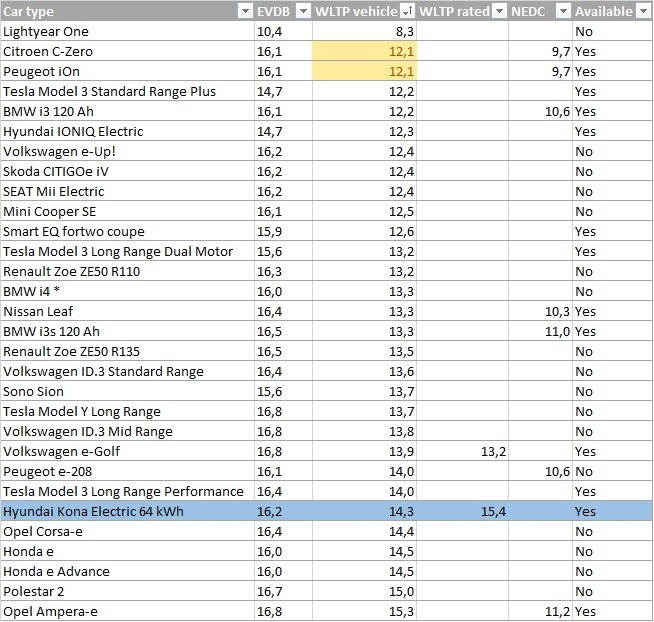Screen dimensions: 654x622
Task: Open the Available column filter dropdown
Action: [x=644, y=11]
